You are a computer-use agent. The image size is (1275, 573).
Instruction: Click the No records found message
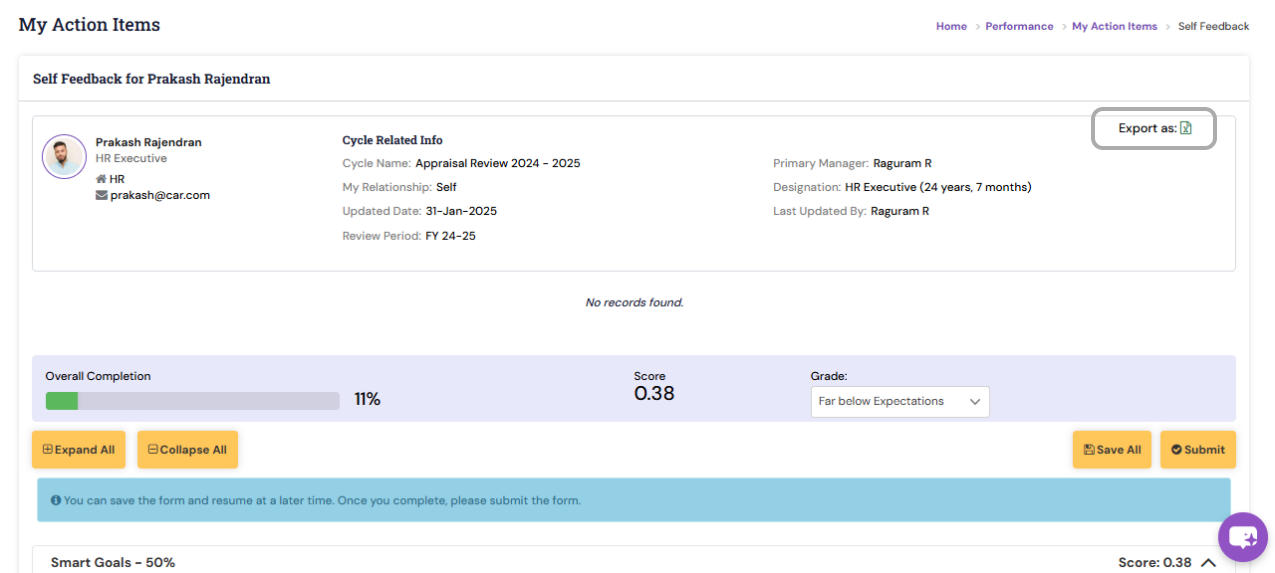[634, 302]
